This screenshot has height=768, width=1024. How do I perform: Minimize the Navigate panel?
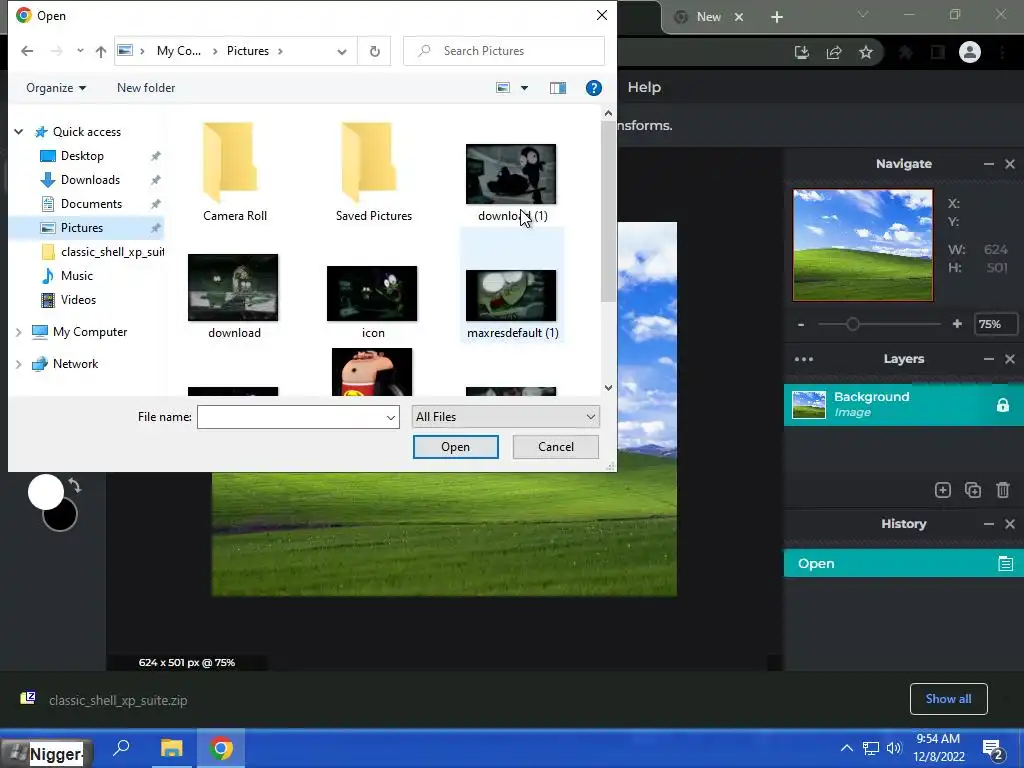point(989,164)
